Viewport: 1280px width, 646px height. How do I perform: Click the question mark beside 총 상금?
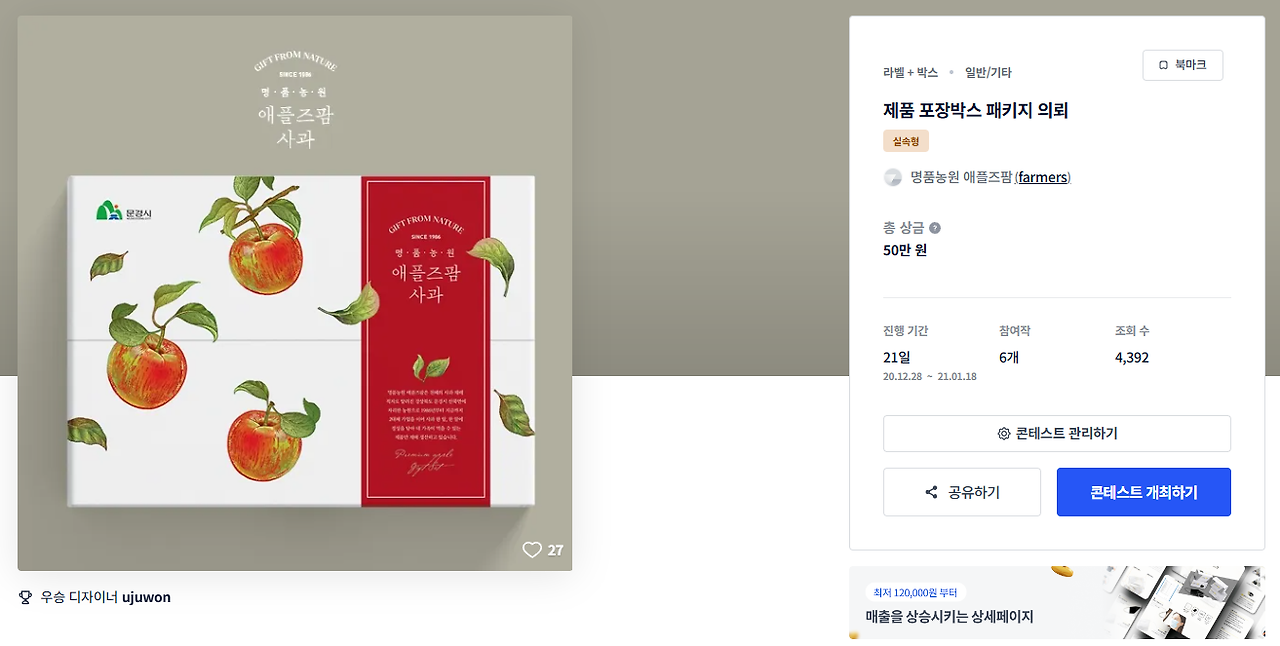pyautogui.click(x=935, y=228)
